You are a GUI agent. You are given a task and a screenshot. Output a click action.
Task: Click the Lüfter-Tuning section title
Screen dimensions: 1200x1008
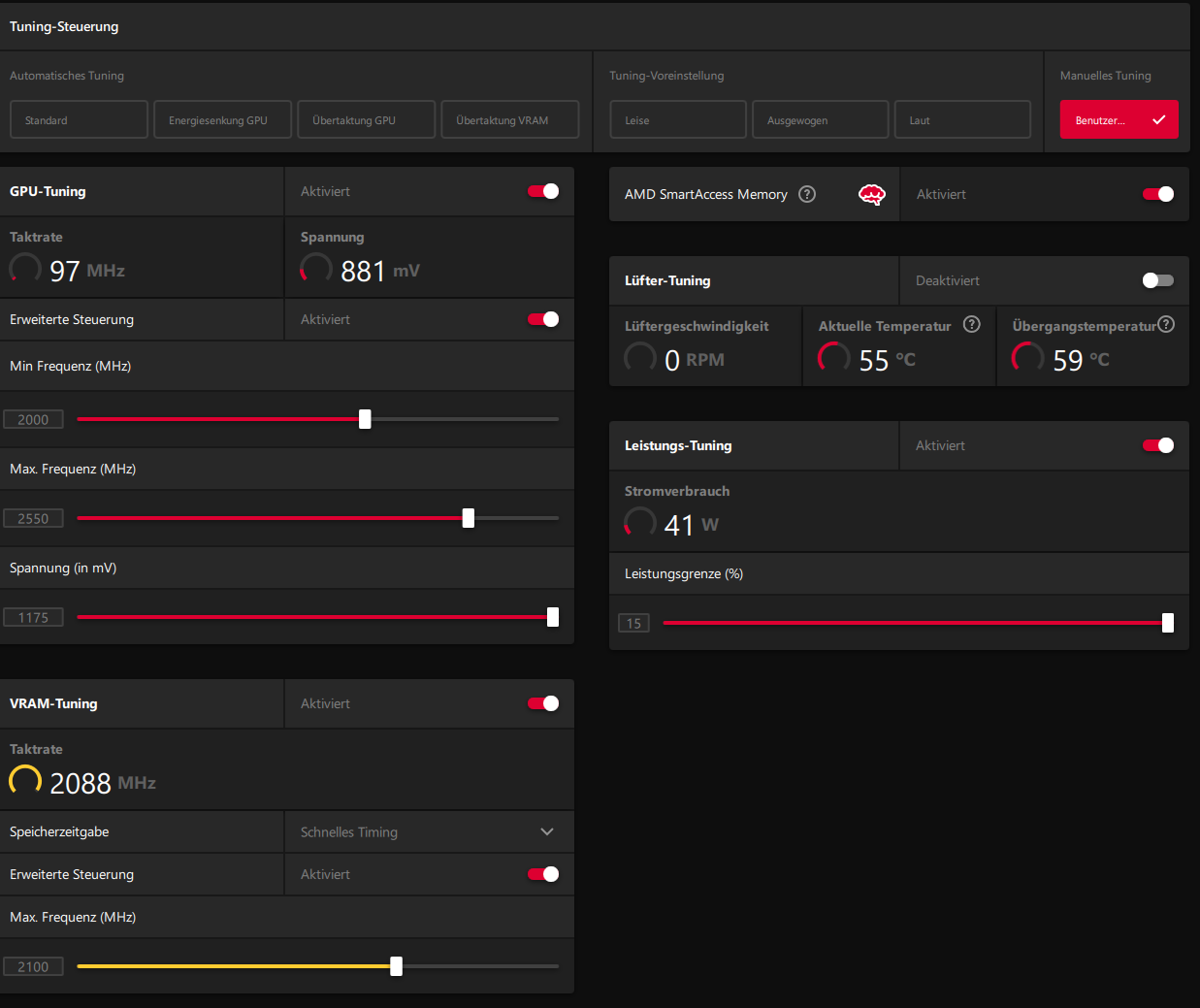coord(667,280)
